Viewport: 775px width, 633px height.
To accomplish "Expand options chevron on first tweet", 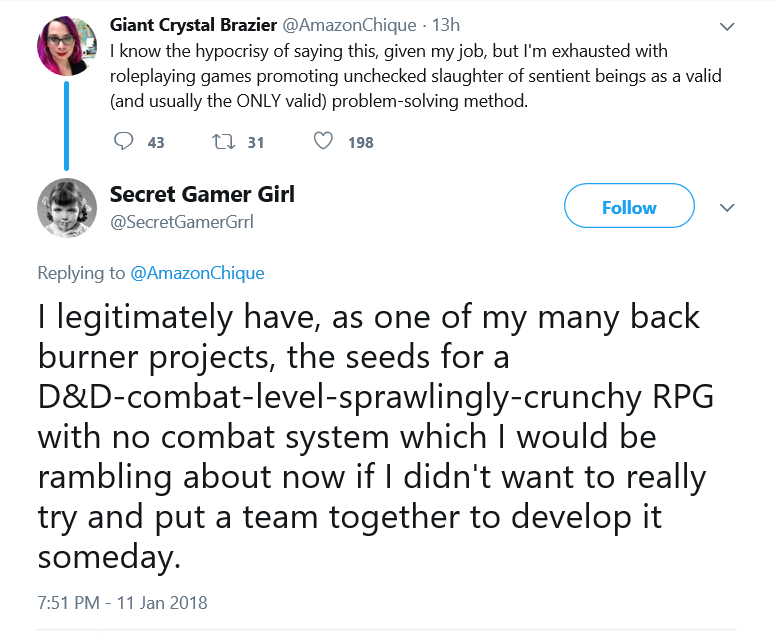I will tap(727, 26).
